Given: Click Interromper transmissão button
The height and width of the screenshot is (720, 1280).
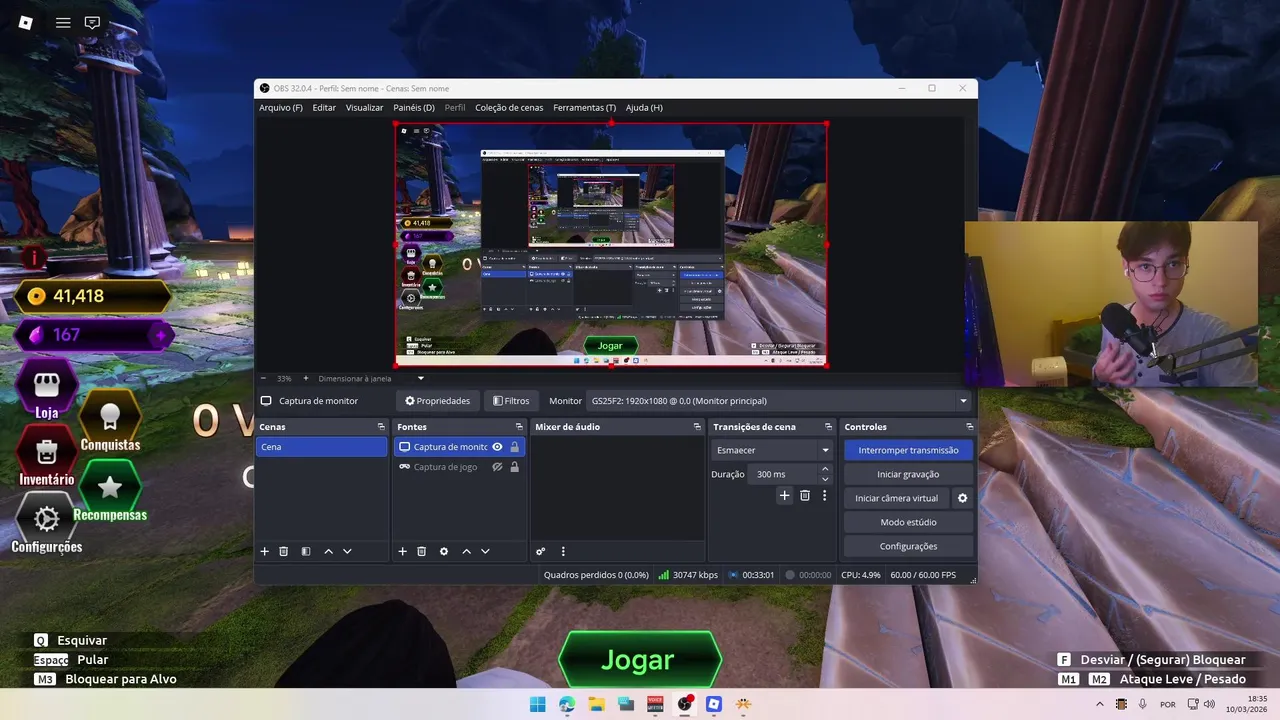Looking at the screenshot, I should [x=908, y=450].
